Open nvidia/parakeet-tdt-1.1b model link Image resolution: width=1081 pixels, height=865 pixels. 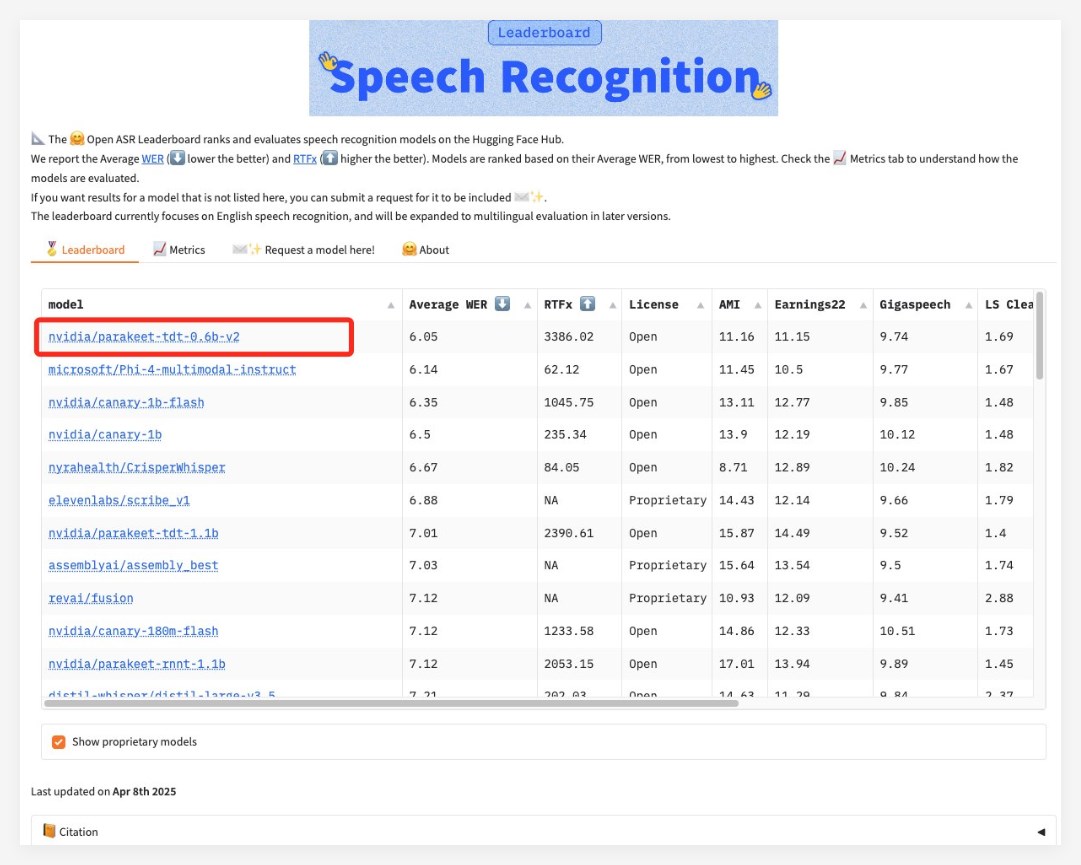pos(133,533)
